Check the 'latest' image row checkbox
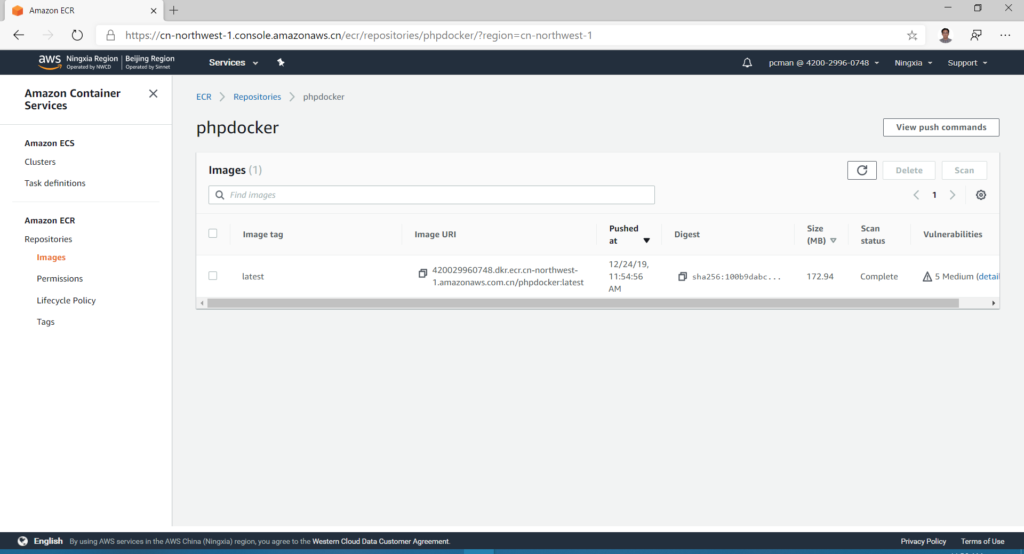 click(x=213, y=276)
